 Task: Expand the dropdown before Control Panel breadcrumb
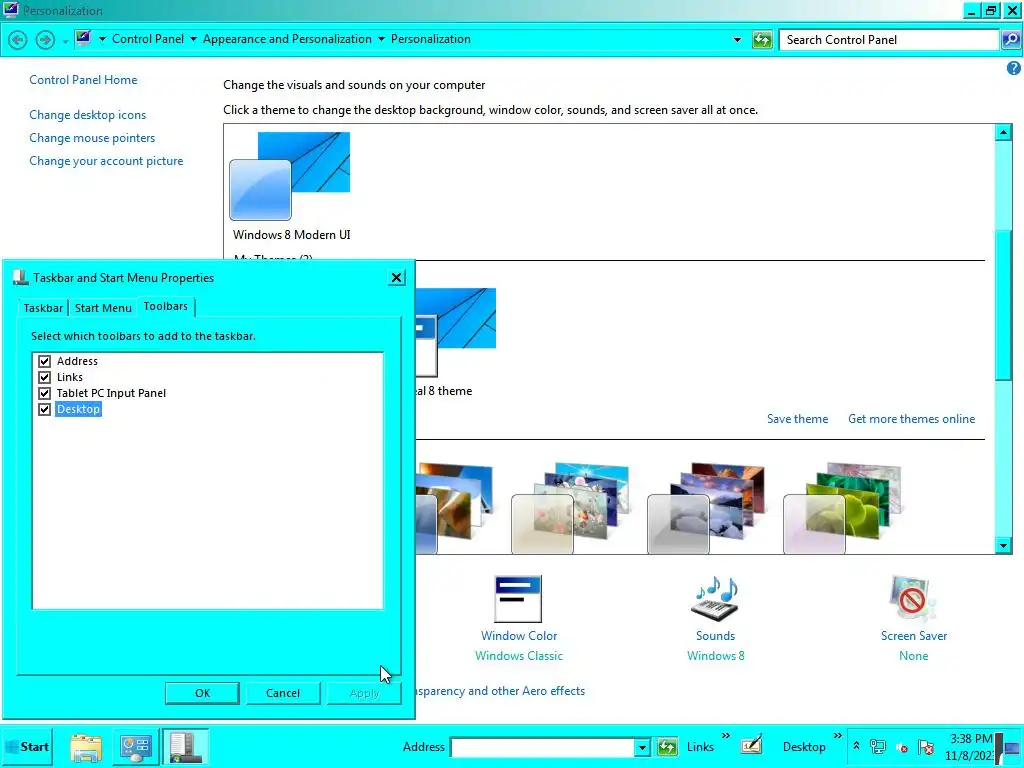102,39
